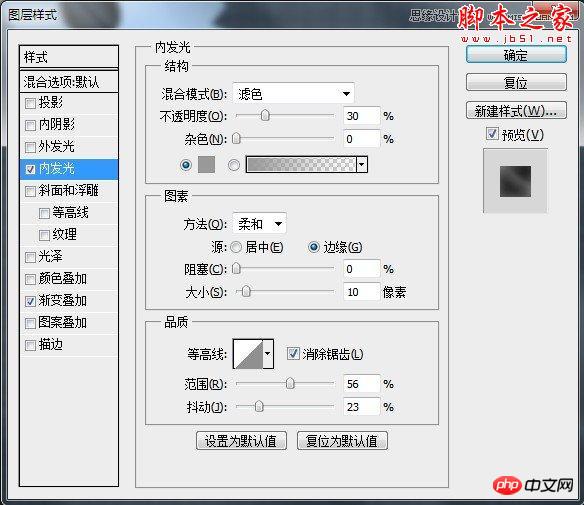
Task: Click the 范围 range slider handle
Action: [290, 383]
